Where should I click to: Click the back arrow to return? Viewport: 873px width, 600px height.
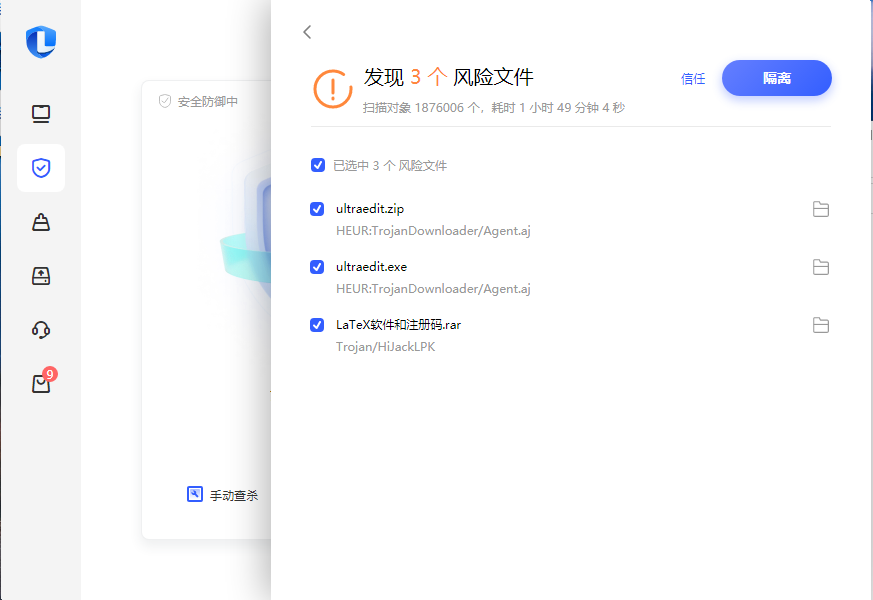click(306, 32)
